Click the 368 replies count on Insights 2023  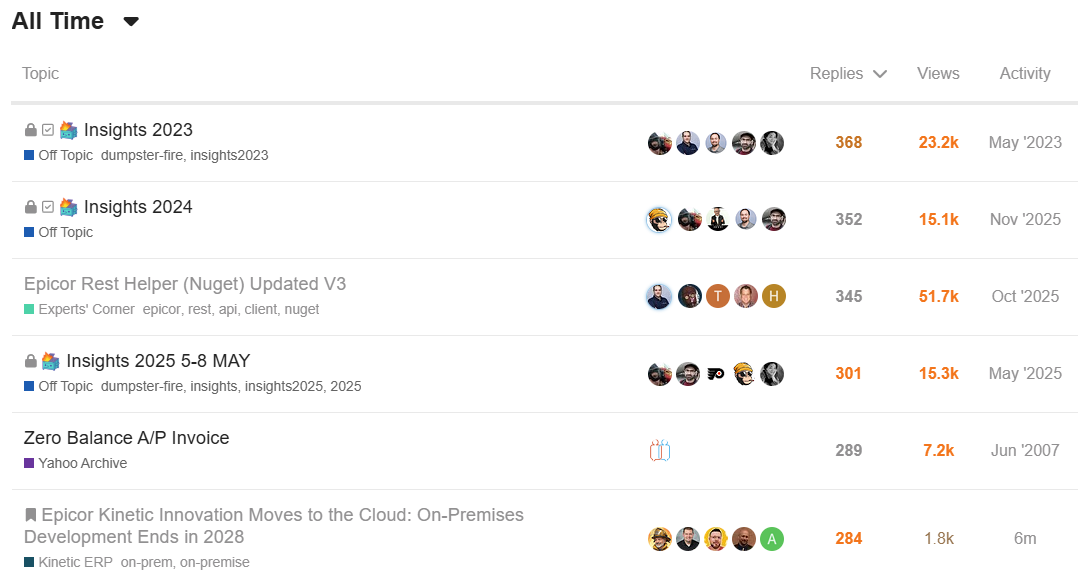(848, 143)
